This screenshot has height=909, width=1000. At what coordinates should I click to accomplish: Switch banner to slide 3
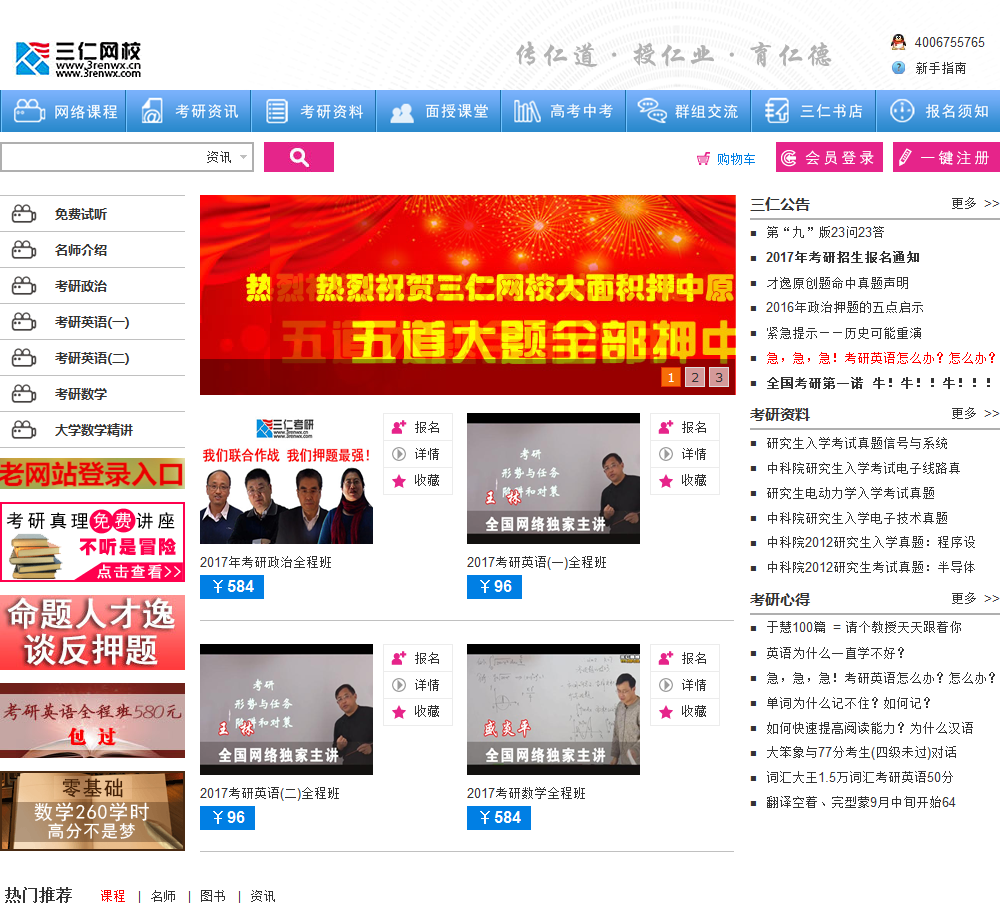tap(719, 377)
